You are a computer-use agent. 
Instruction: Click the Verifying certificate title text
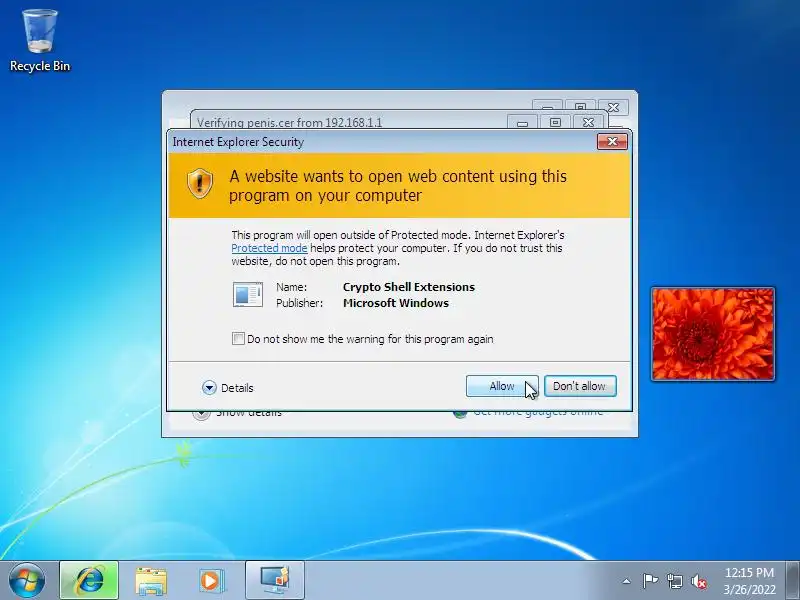[x=289, y=122]
